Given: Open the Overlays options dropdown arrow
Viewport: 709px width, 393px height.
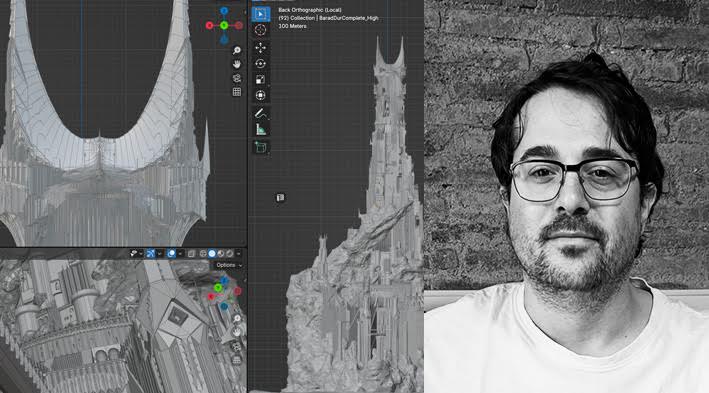Looking at the screenshot, I should pyautogui.click(x=180, y=254).
